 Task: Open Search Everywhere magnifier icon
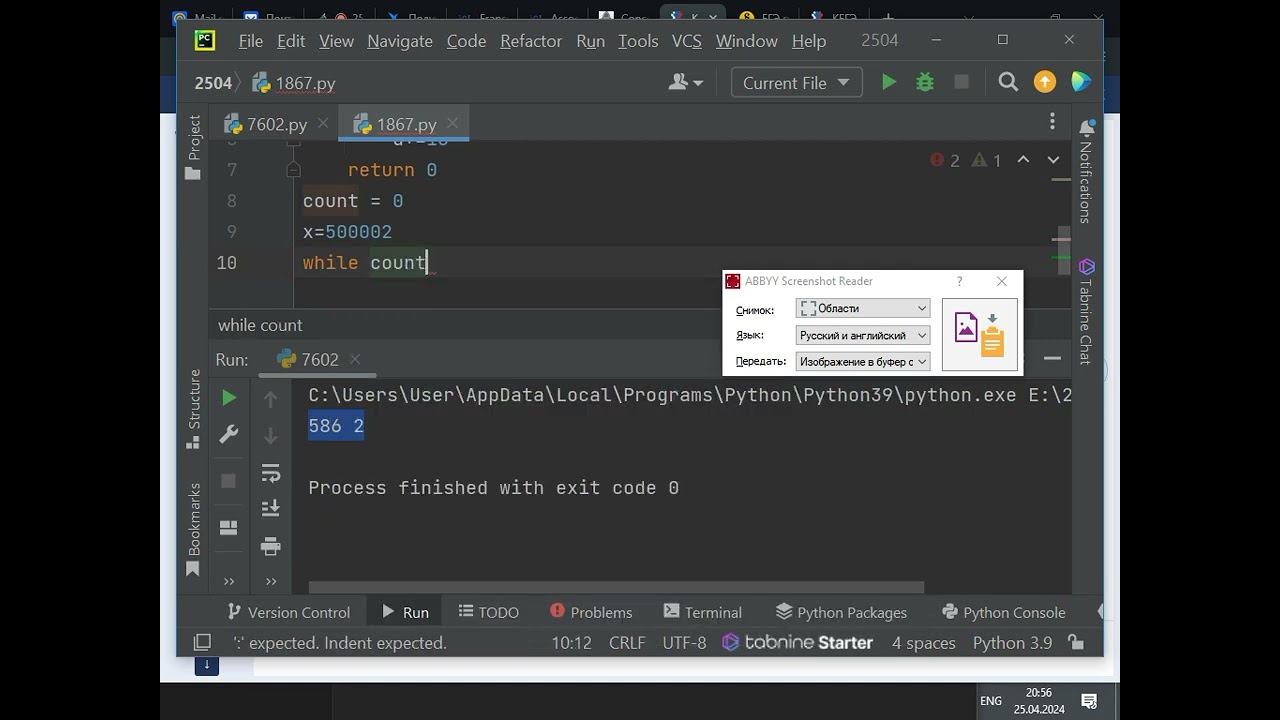coord(1008,82)
